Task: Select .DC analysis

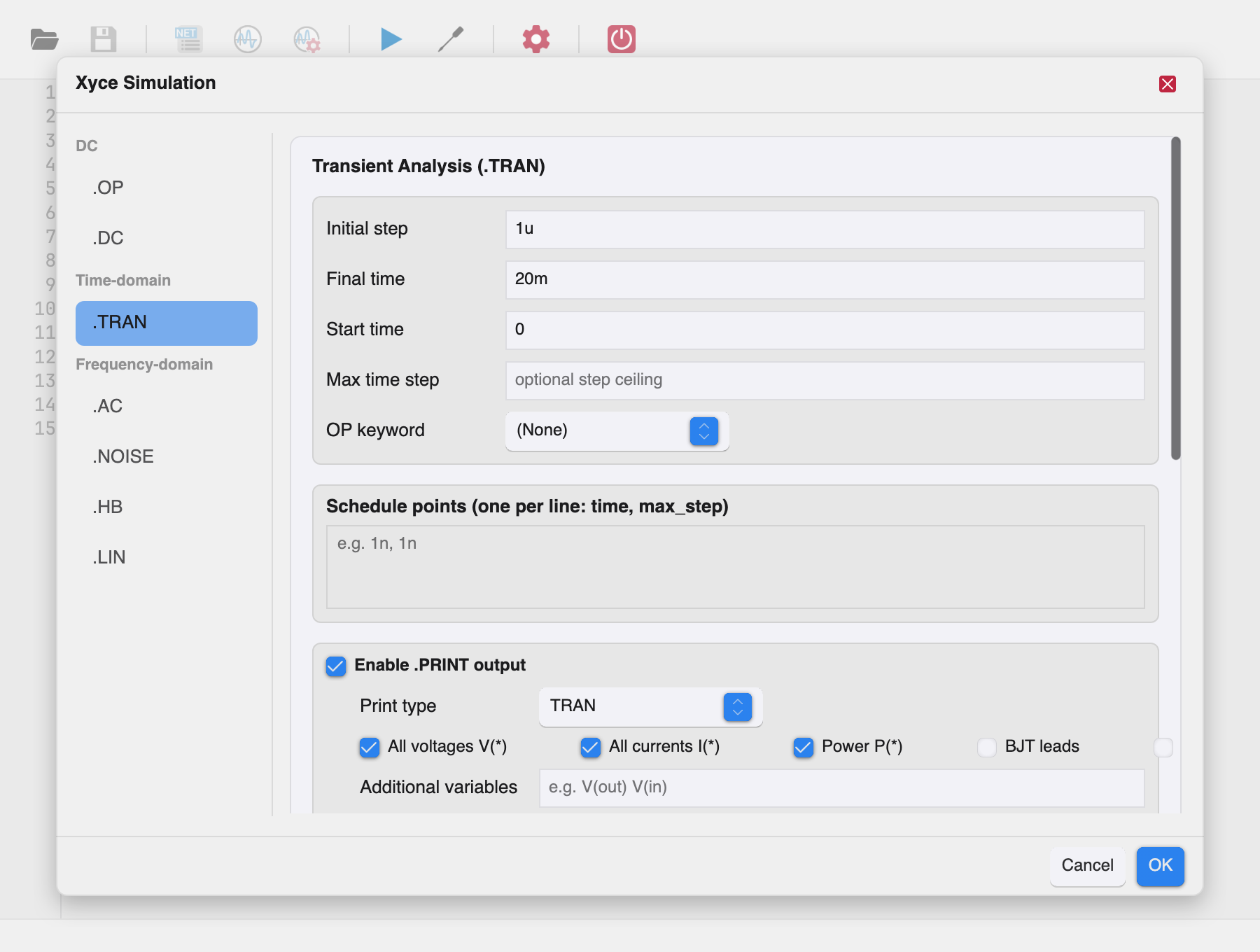Action: pyautogui.click(x=167, y=238)
